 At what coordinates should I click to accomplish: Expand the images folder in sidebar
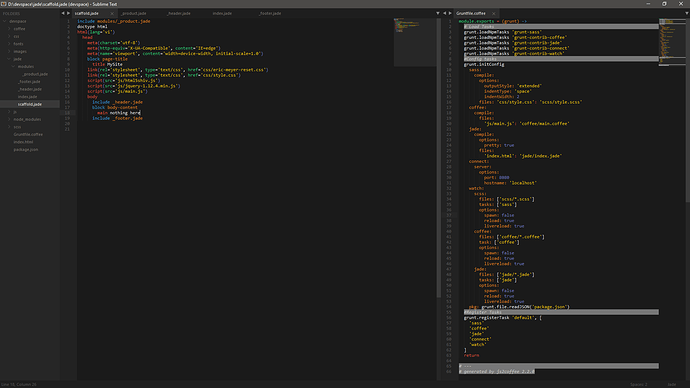(x=9, y=51)
